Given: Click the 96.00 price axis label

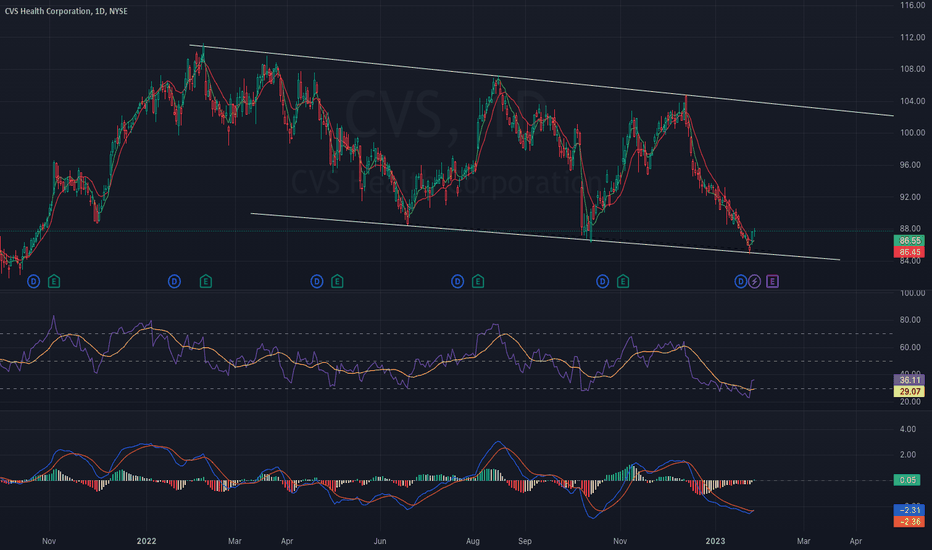Looking at the screenshot, I should pos(910,165).
